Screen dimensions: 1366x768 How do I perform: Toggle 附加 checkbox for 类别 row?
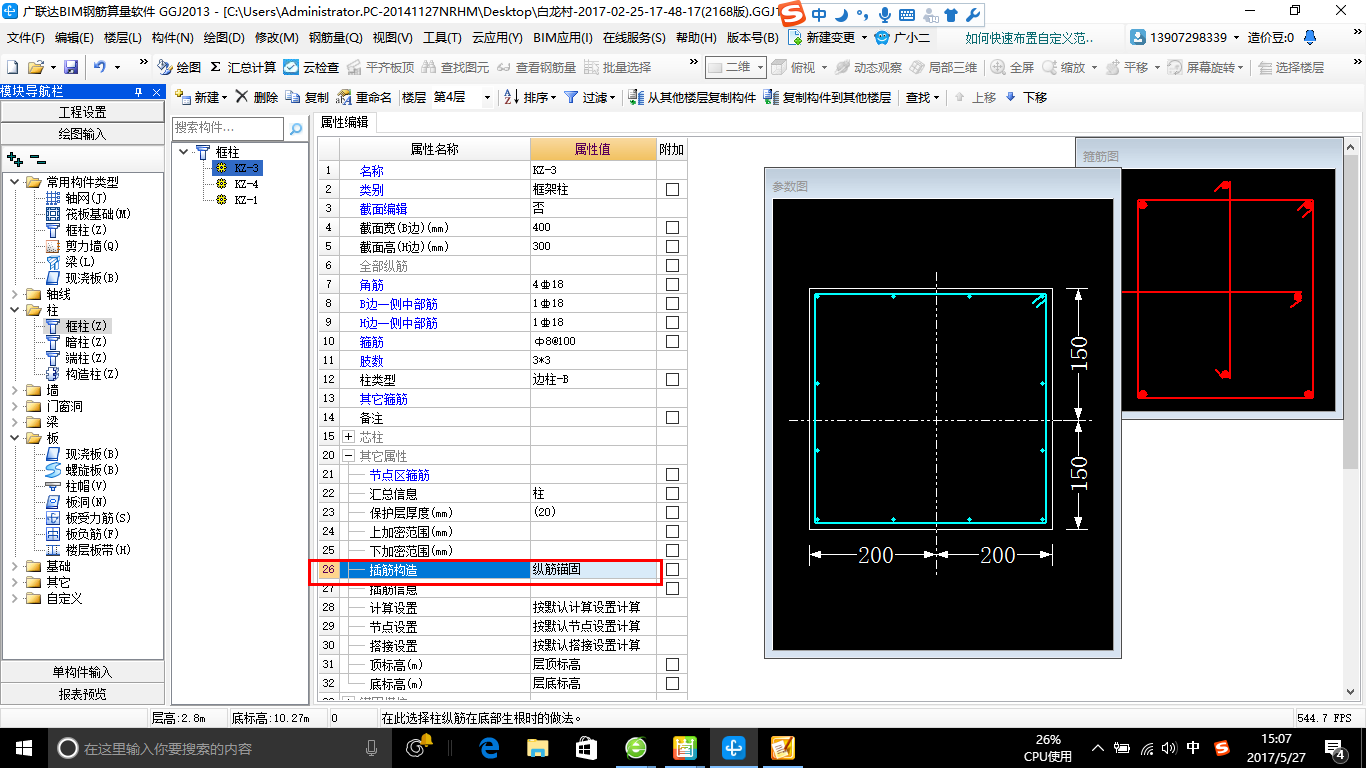point(672,190)
